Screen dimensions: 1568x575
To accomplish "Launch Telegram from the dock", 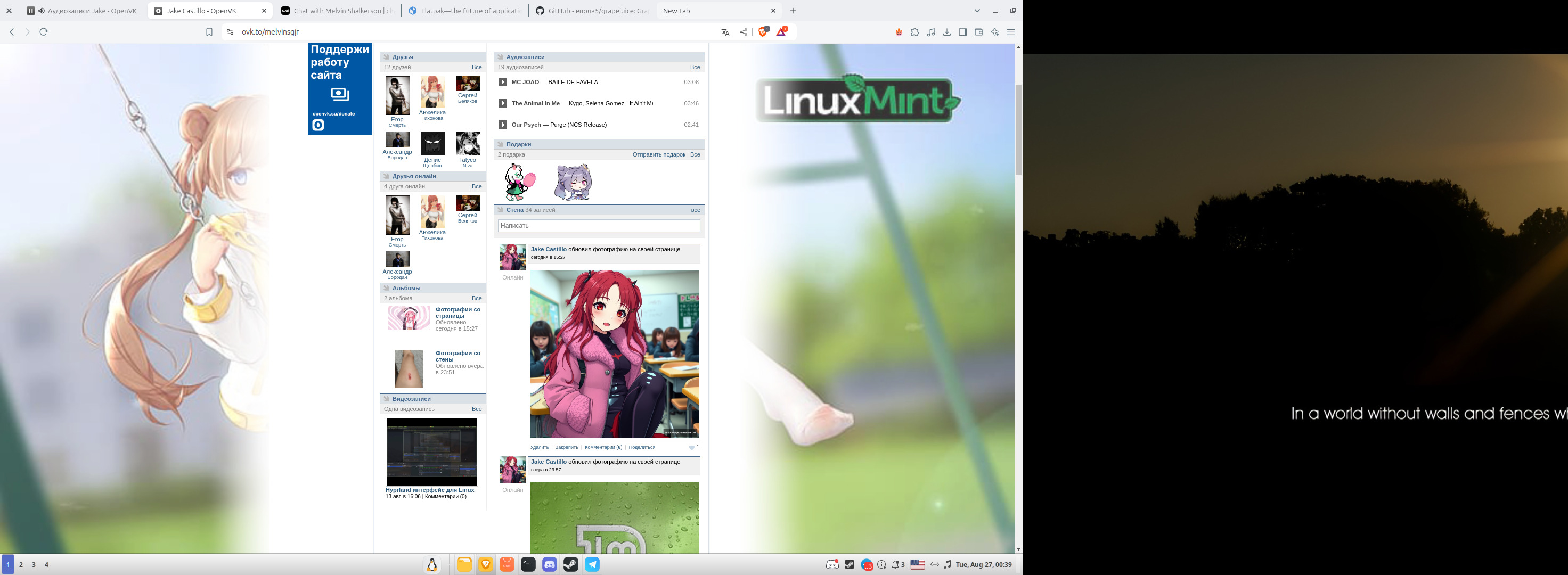I will pos(592,565).
